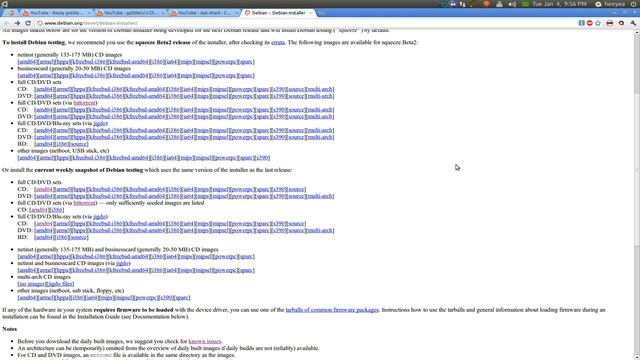Click the Facebook extension icon
This screenshot has height=360, width=640.
(582, 23)
